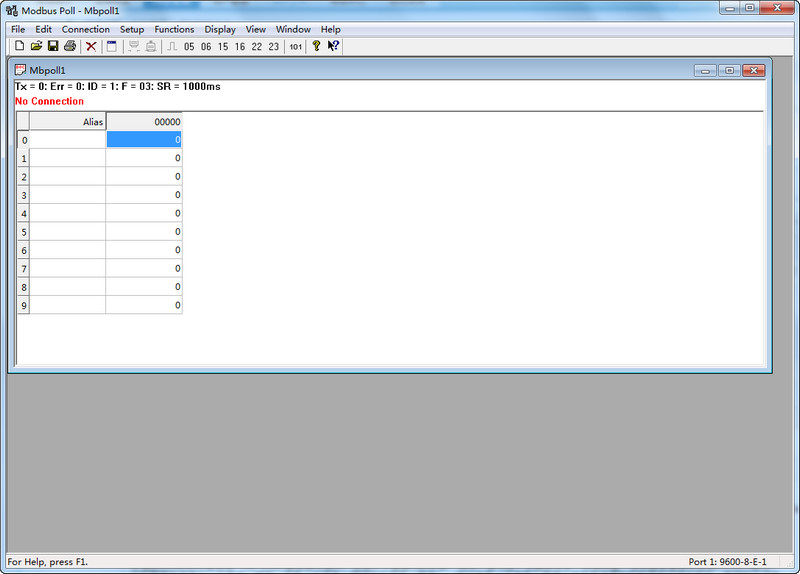
Task: Select the value cell in row 5
Action: pos(144,231)
